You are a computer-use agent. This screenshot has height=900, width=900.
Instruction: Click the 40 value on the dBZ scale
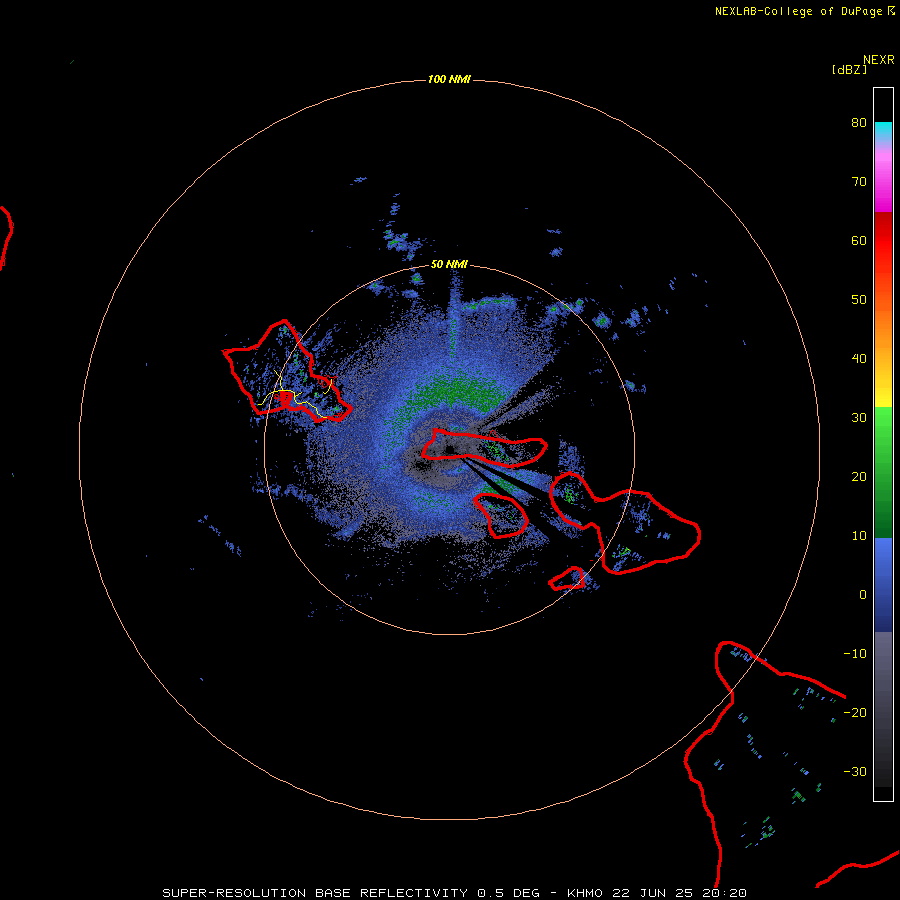859,359
